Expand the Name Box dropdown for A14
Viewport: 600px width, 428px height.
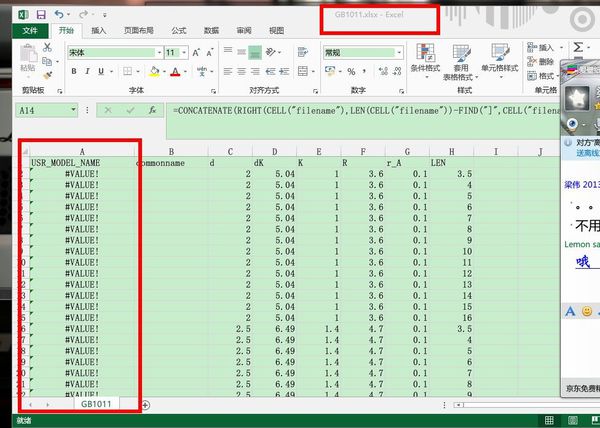point(73,110)
